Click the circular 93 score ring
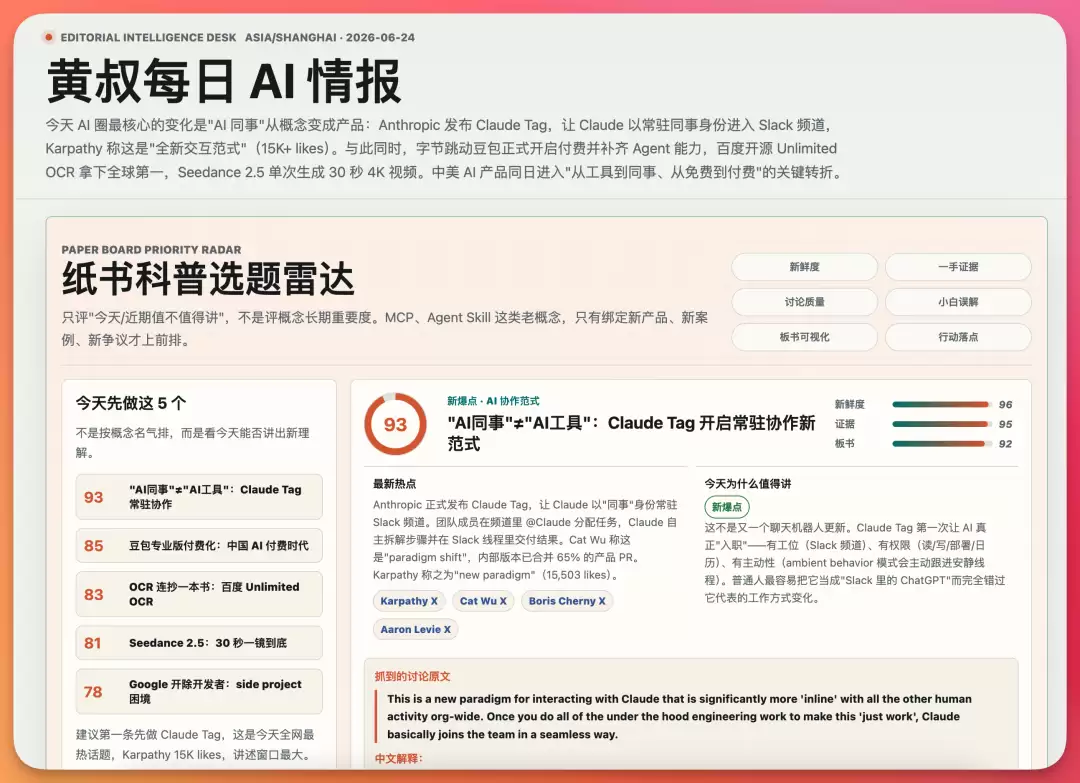Image resolution: width=1080 pixels, height=783 pixels. (x=395, y=424)
